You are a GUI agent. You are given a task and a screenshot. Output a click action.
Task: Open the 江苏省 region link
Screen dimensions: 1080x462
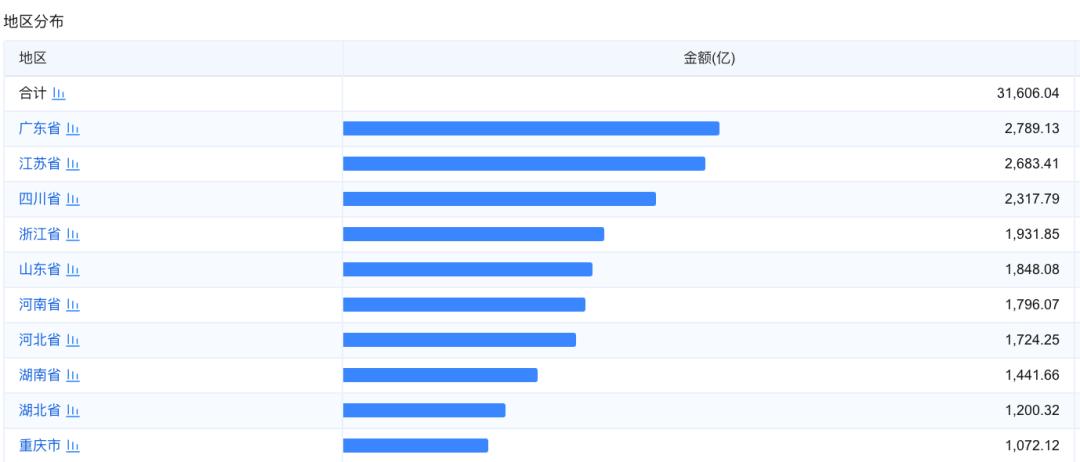[40, 164]
